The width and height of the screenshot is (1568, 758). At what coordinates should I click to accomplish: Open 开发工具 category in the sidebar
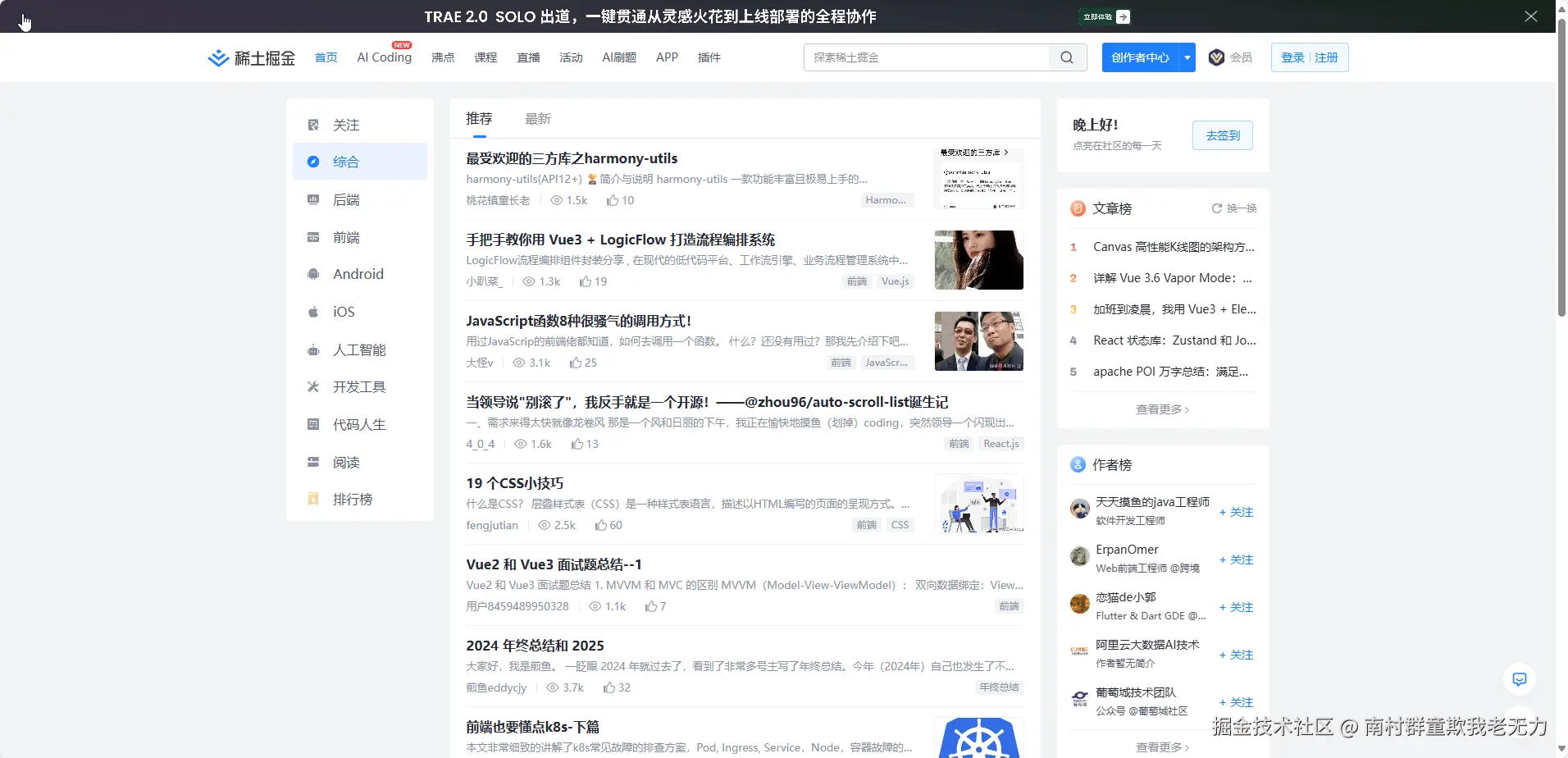click(x=360, y=386)
